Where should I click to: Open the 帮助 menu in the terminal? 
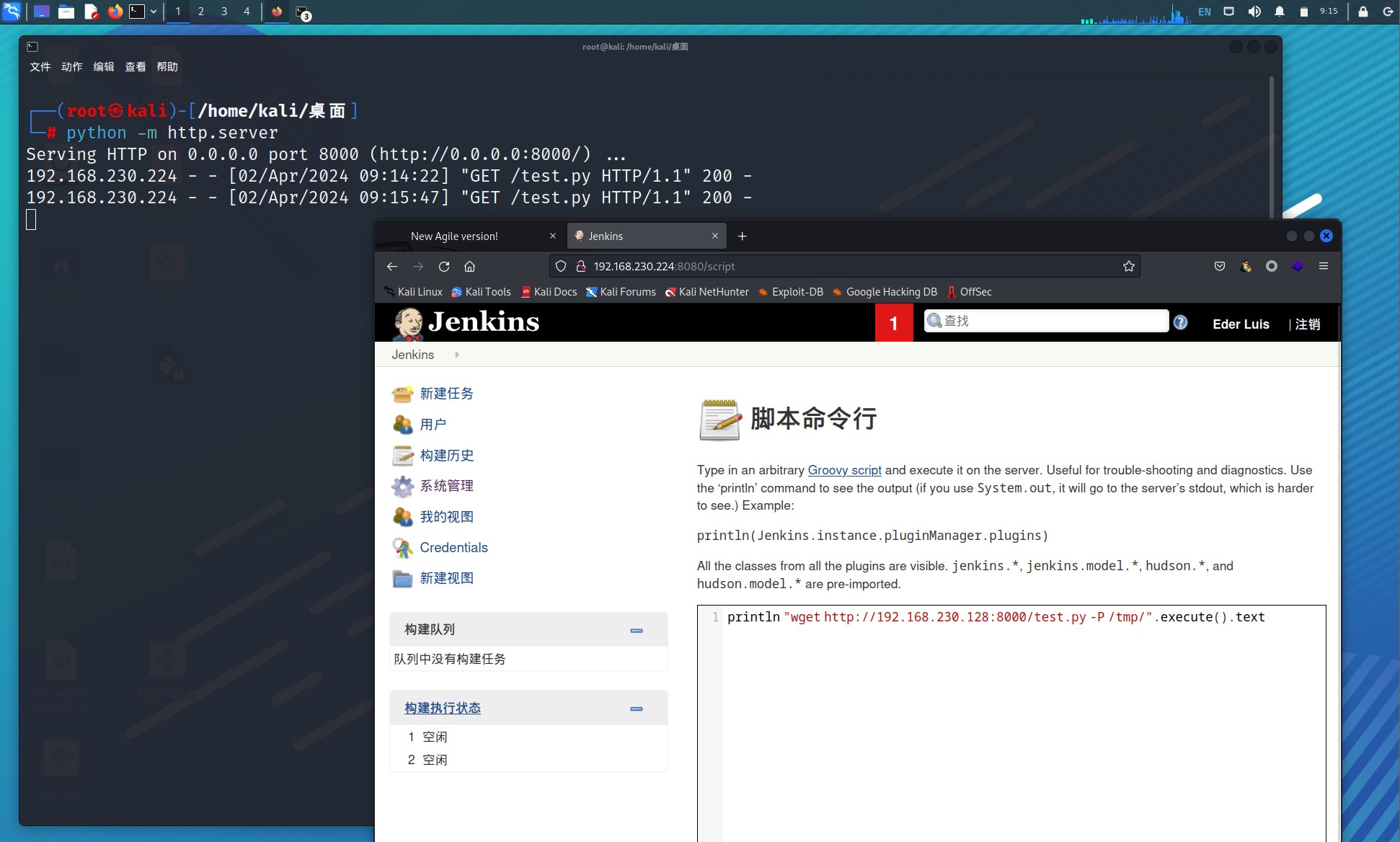click(167, 66)
